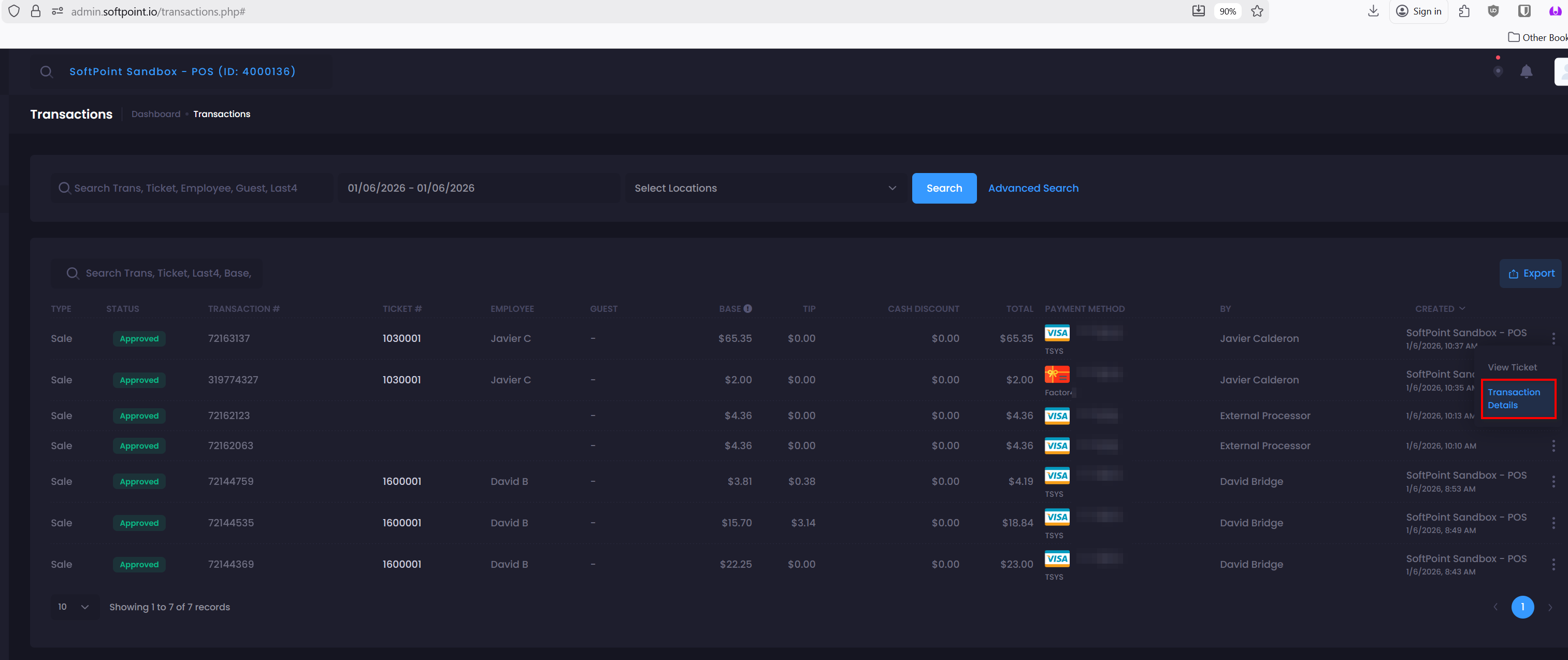Choose View Ticket from context menu
Viewport: 1568px width, 660px height.
(1512, 367)
